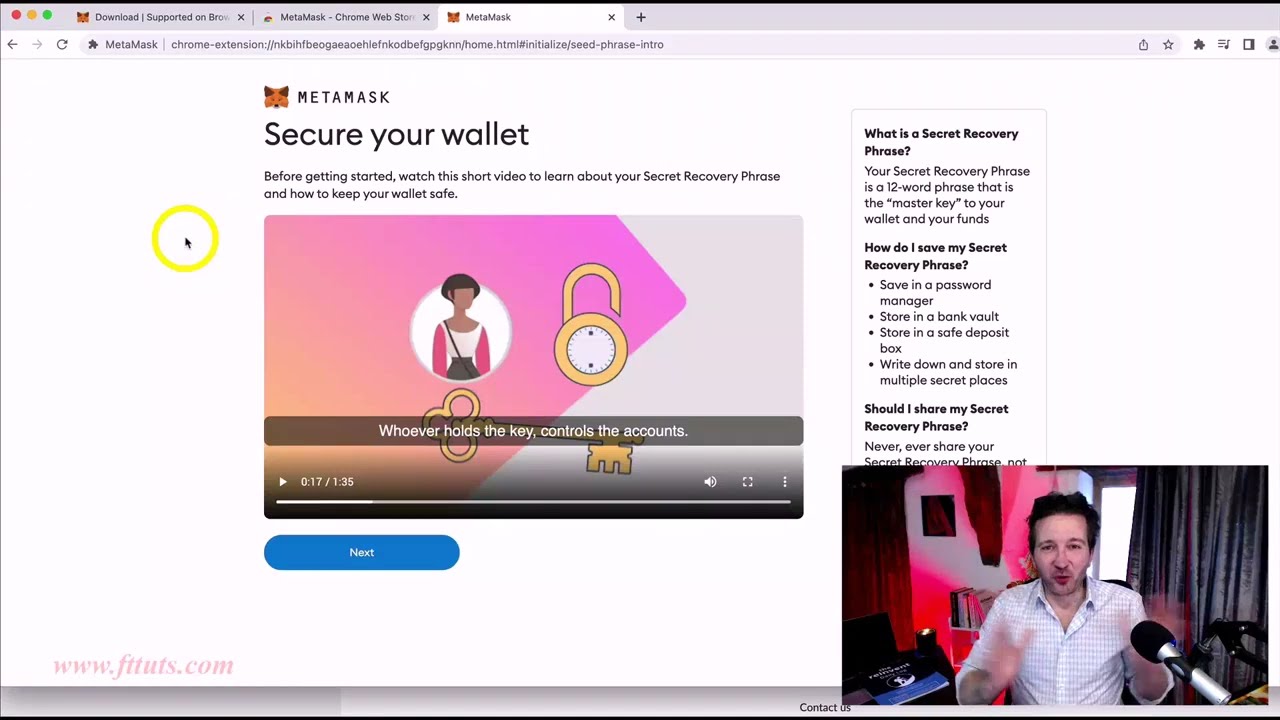
Task: Close the active MetaMask tab
Action: pyautogui.click(x=611, y=17)
